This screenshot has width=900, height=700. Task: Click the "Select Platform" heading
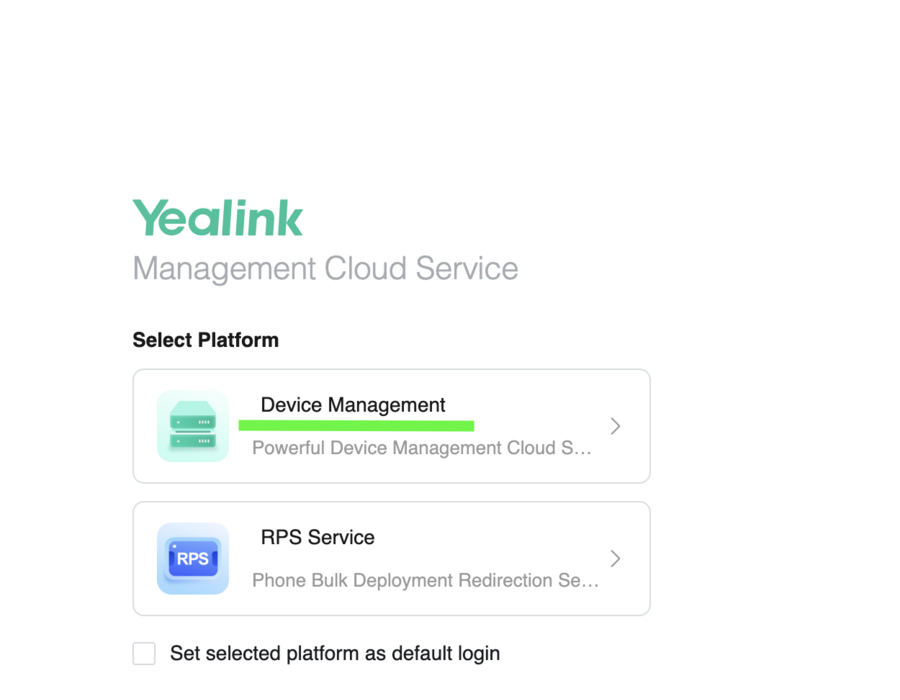[205, 340]
